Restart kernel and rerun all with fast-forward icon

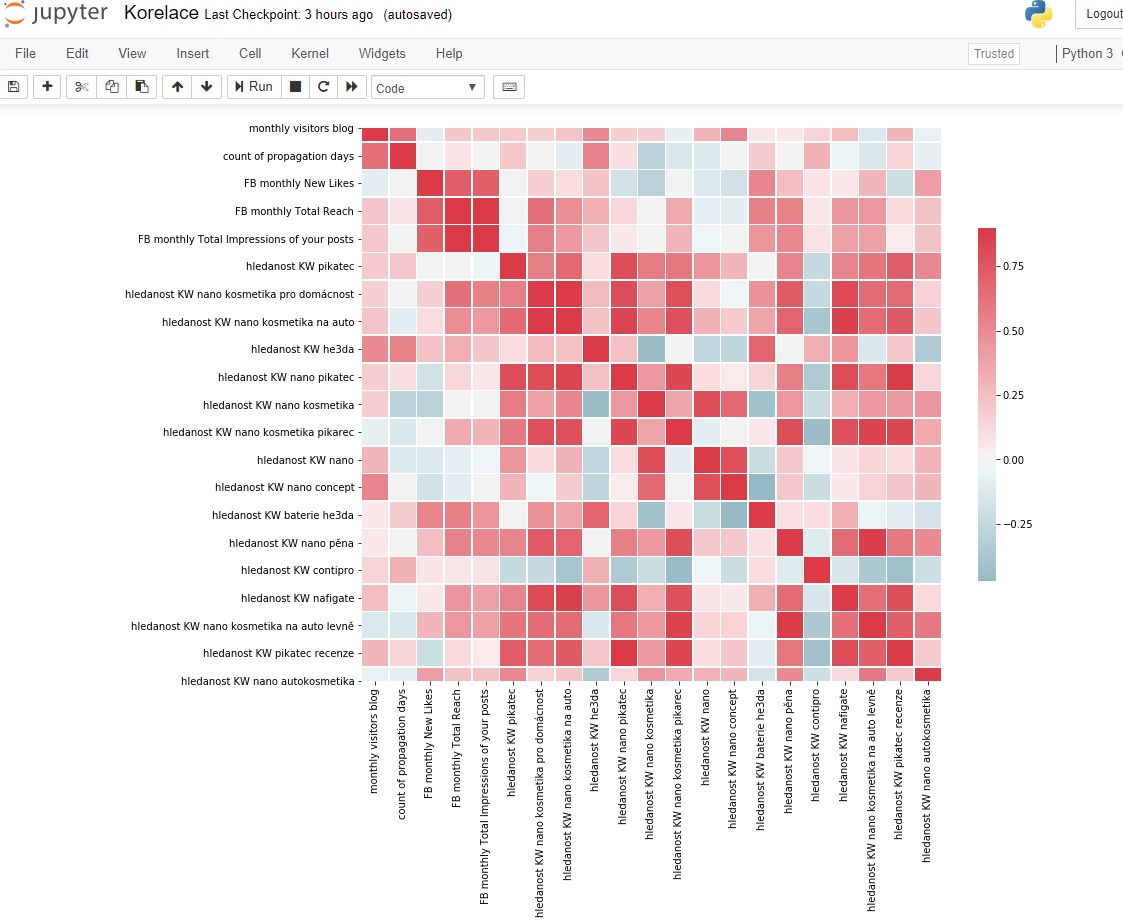click(351, 87)
